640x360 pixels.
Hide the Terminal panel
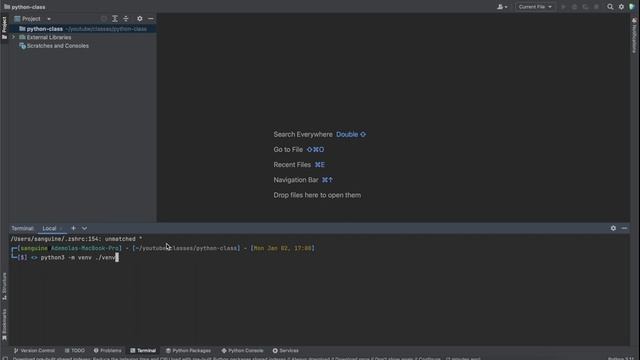pyautogui.click(x=624, y=228)
